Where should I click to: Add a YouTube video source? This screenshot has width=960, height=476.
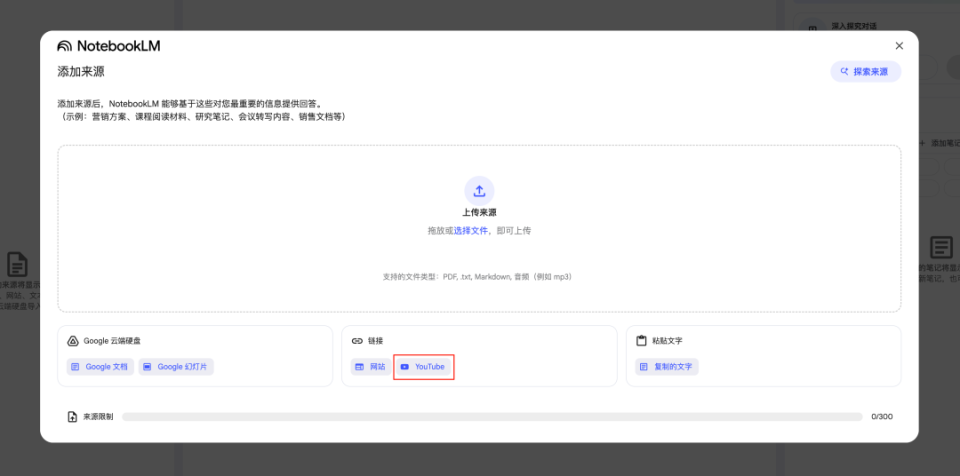coord(423,367)
